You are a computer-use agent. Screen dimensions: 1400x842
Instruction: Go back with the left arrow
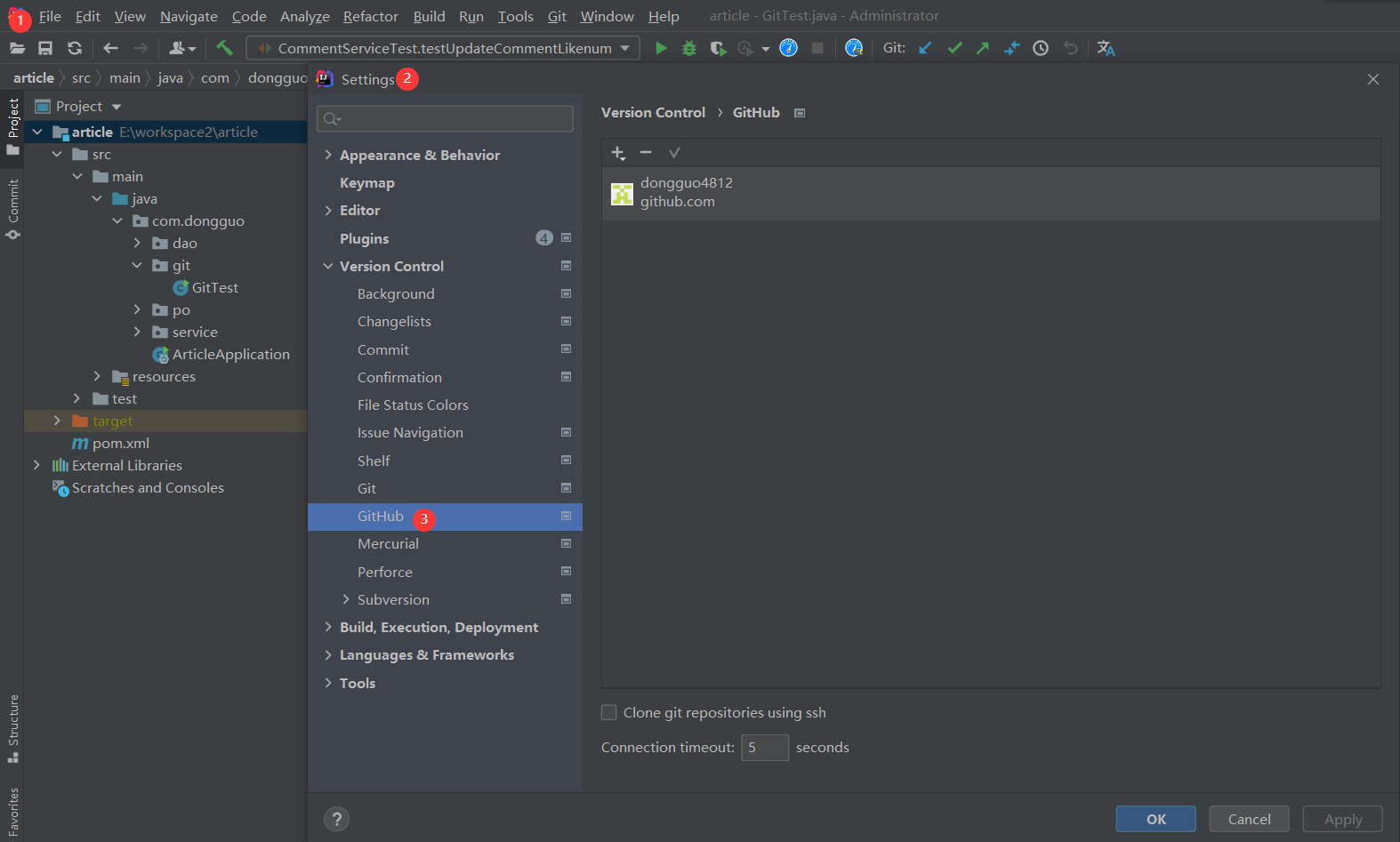pos(110,48)
